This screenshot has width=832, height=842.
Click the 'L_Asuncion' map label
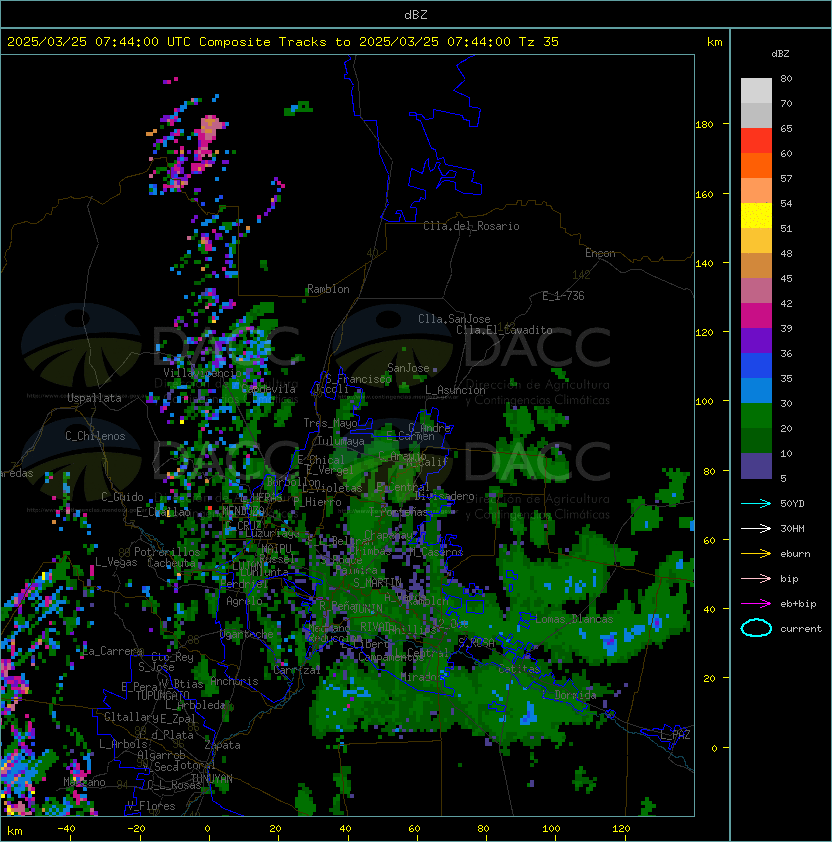tap(455, 390)
